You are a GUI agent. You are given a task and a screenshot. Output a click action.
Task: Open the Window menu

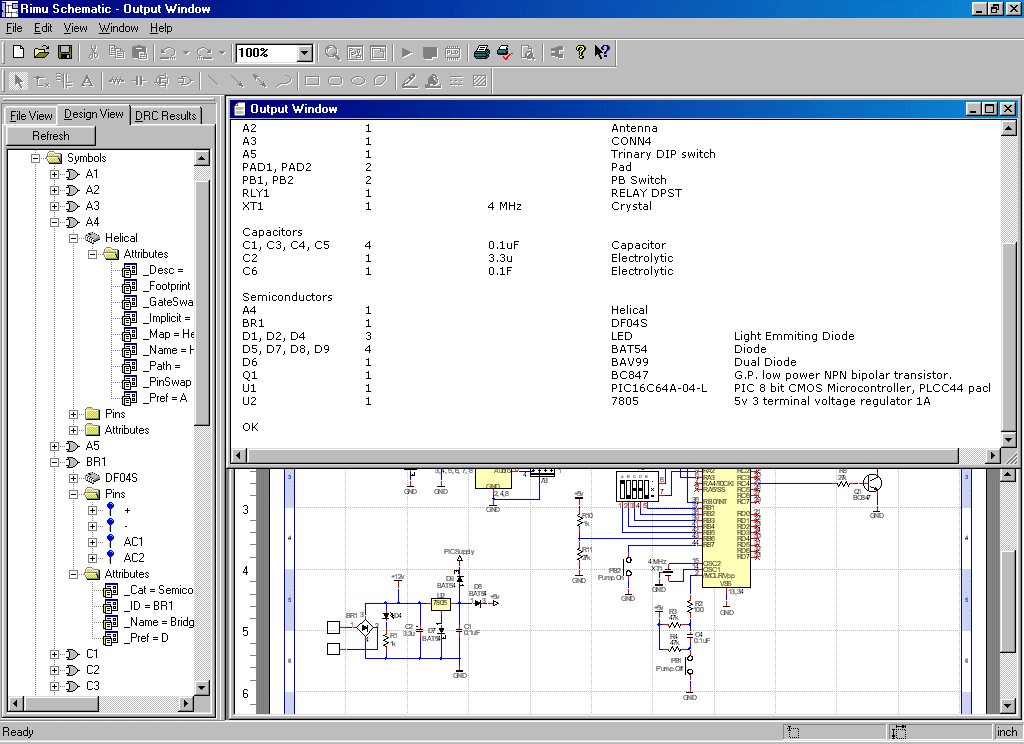(x=118, y=28)
